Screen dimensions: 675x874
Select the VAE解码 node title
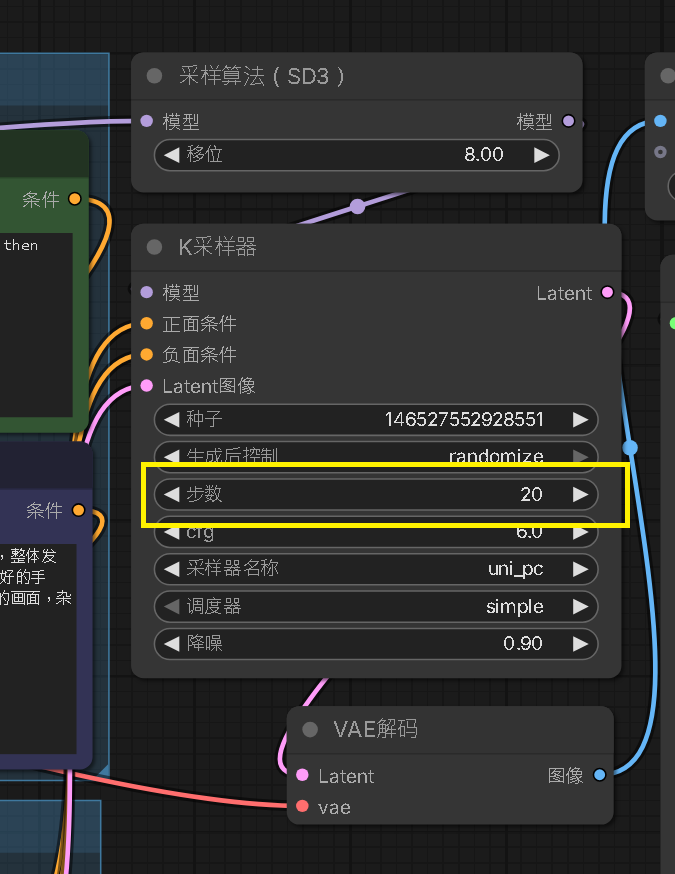tap(376, 729)
